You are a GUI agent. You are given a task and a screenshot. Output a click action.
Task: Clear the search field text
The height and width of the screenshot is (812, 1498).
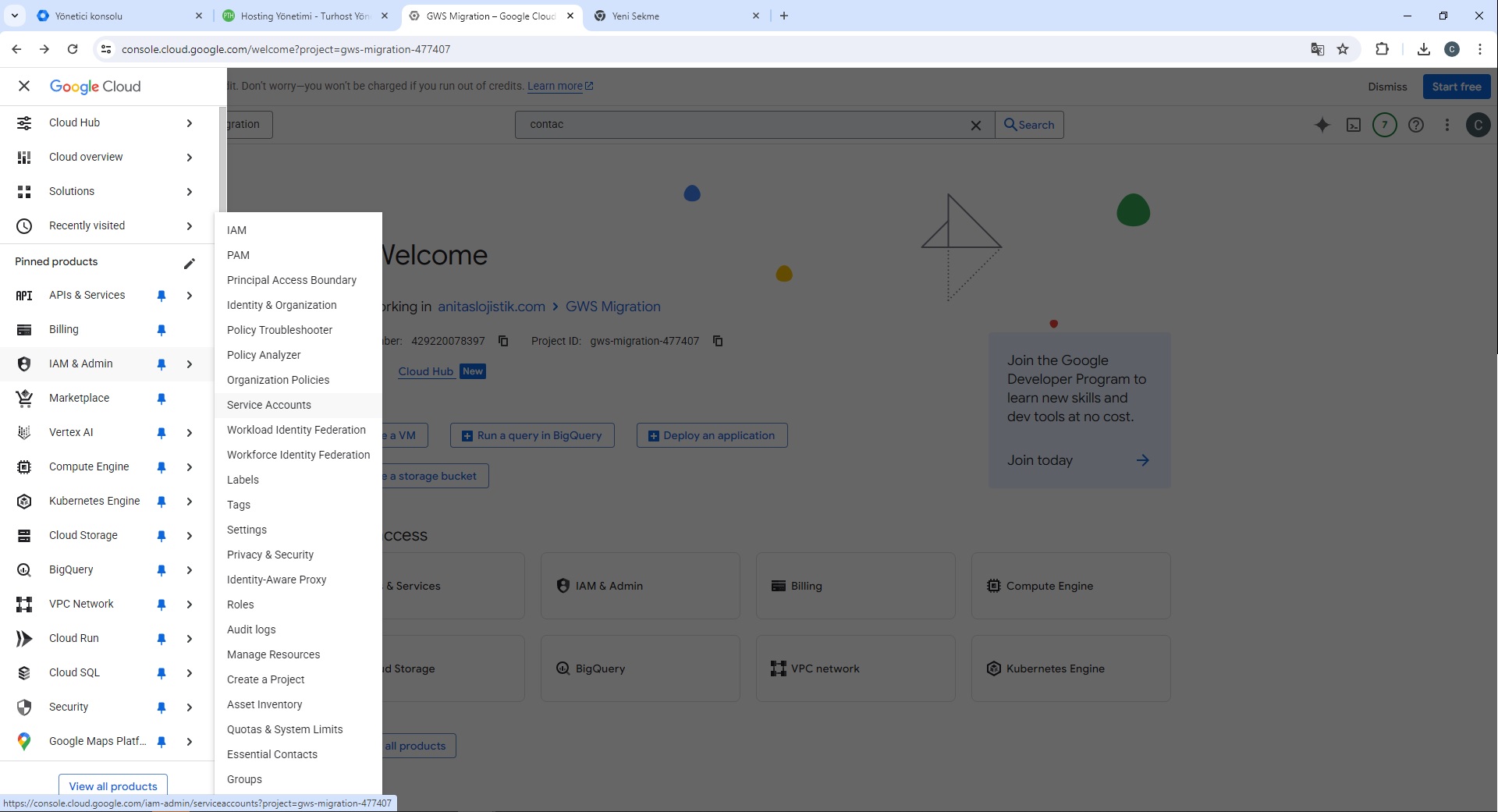tap(975, 125)
